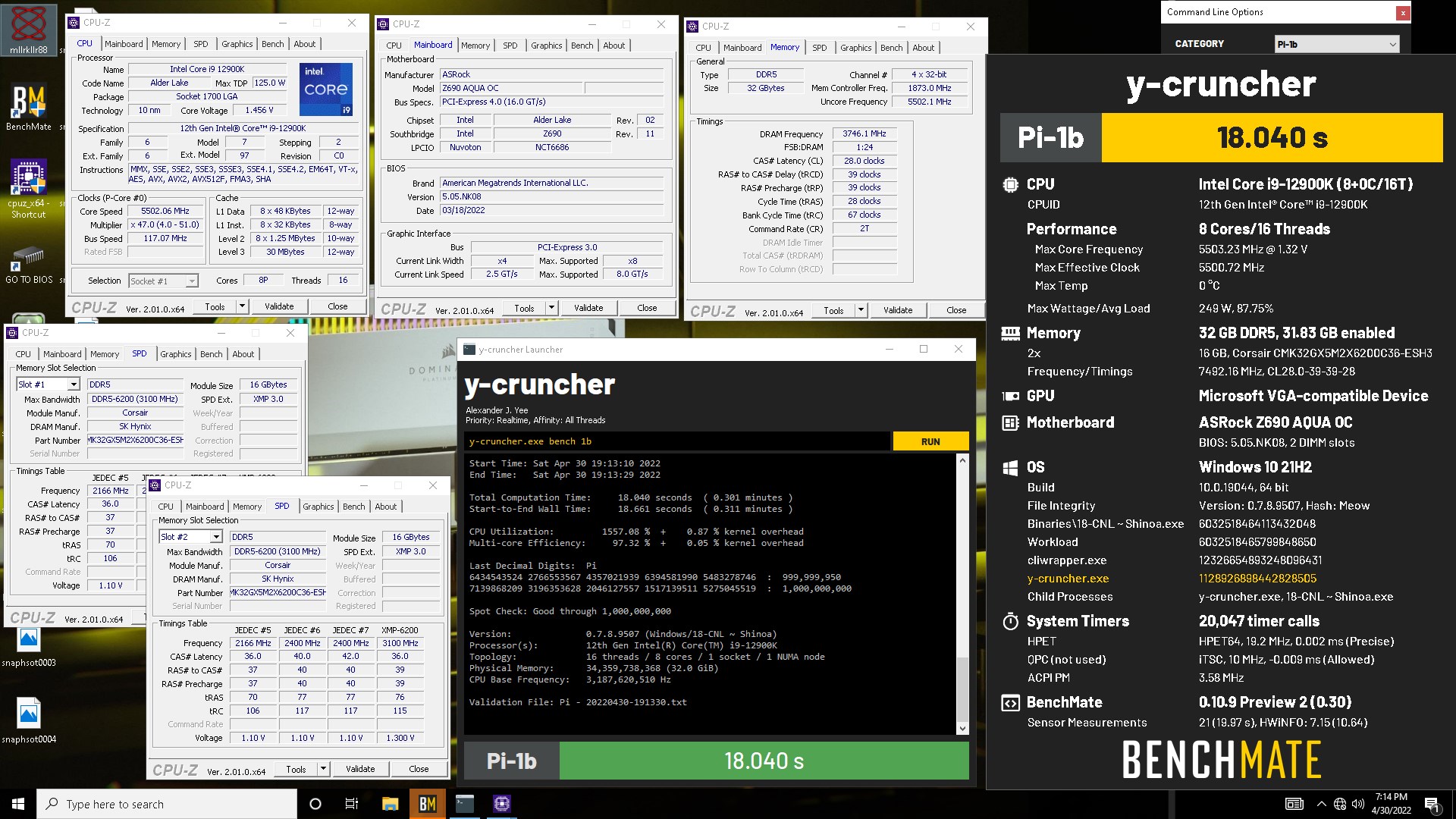
Task: Switch to CPU-Z on the taskbar
Action: click(502, 804)
